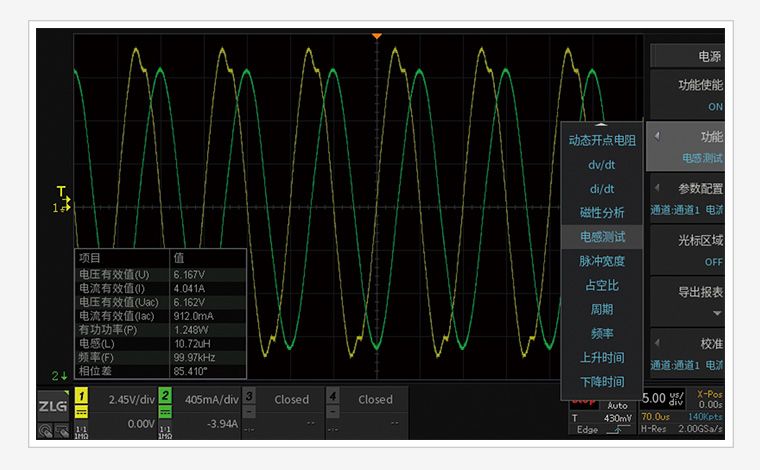Click channel 1 coupling icon

coord(82,411)
